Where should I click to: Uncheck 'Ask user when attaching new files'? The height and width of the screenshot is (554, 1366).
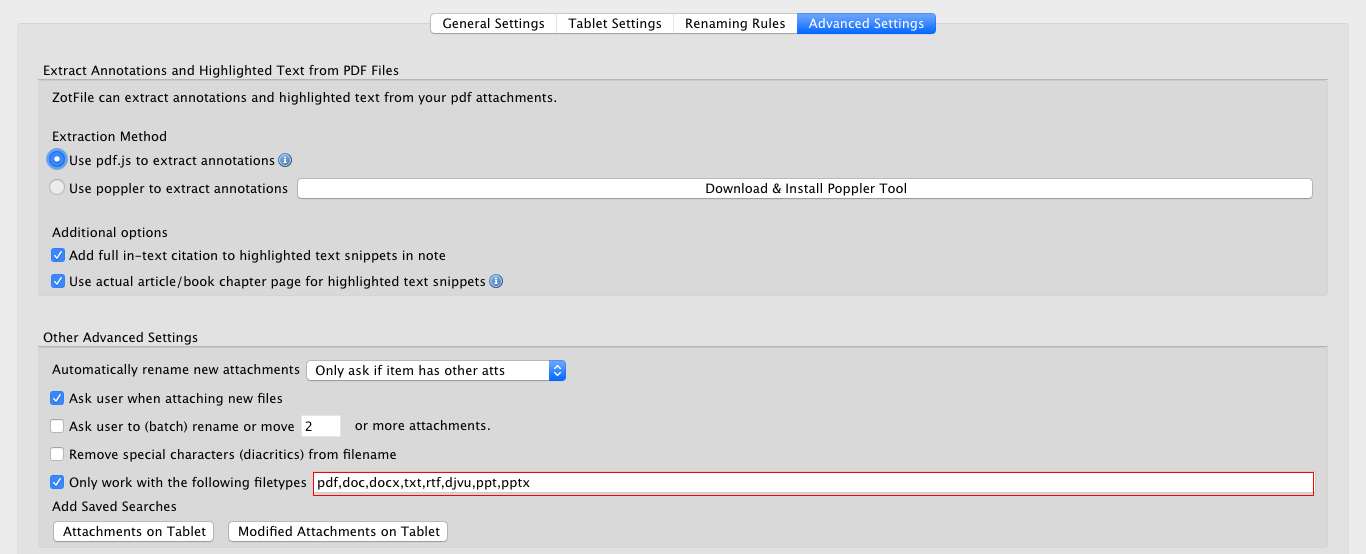point(58,398)
